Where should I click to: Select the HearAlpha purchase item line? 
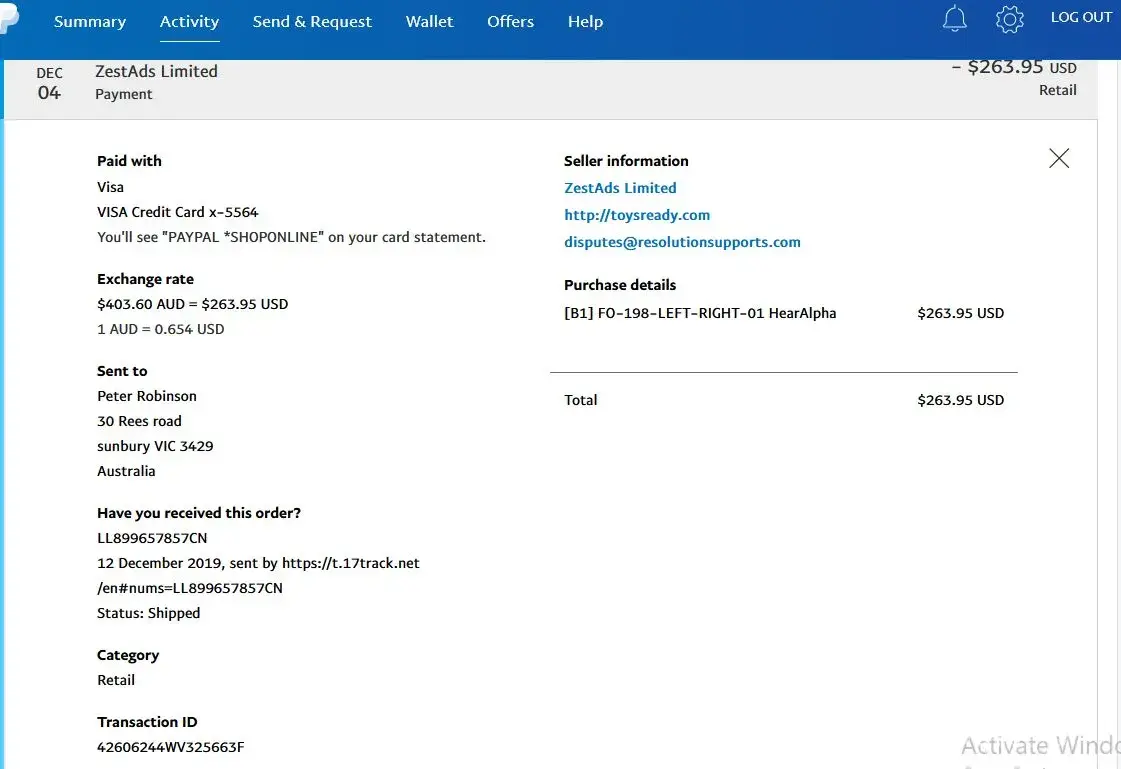tap(700, 313)
